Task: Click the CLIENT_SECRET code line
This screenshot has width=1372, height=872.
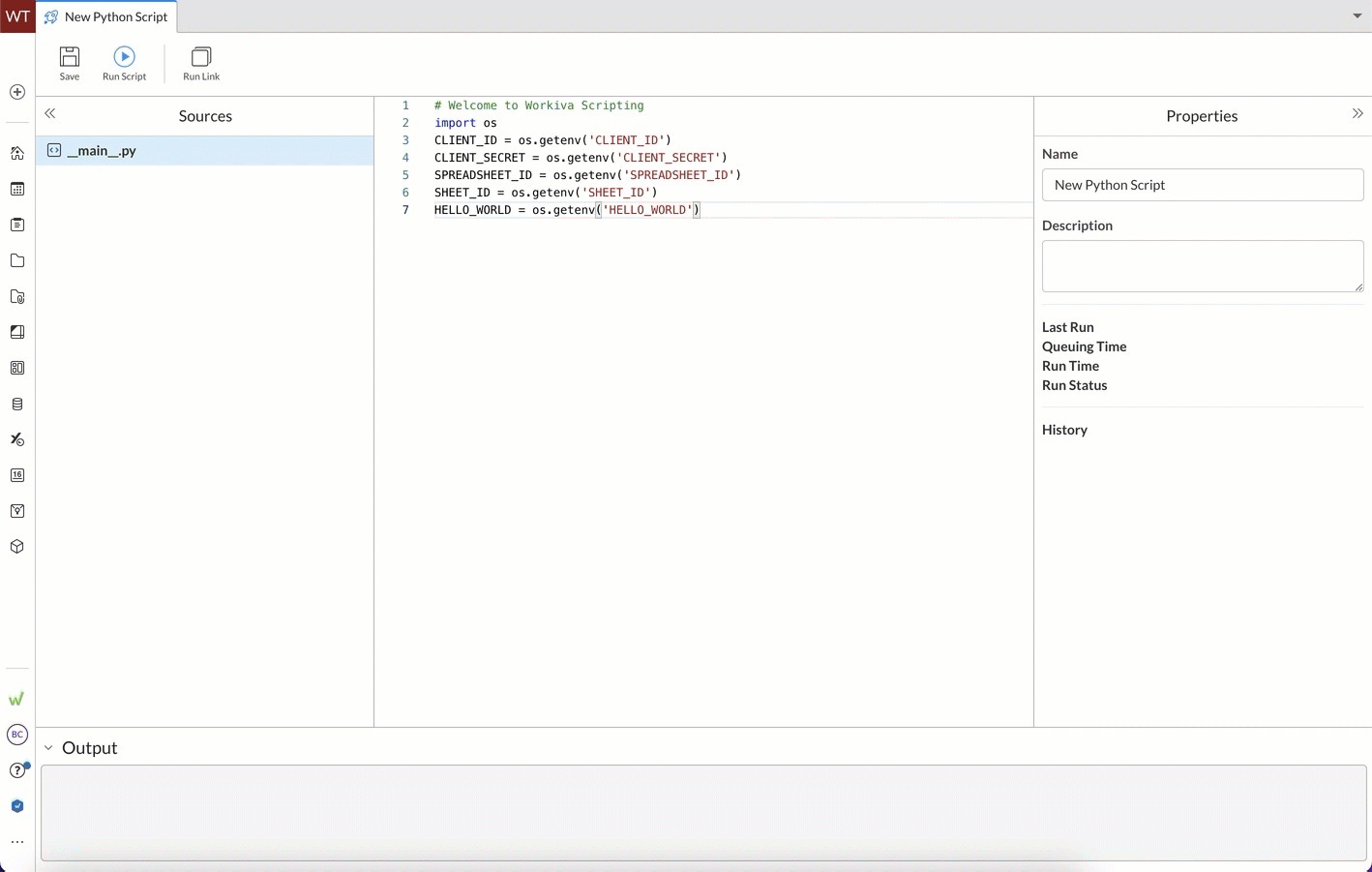Action: point(581,158)
